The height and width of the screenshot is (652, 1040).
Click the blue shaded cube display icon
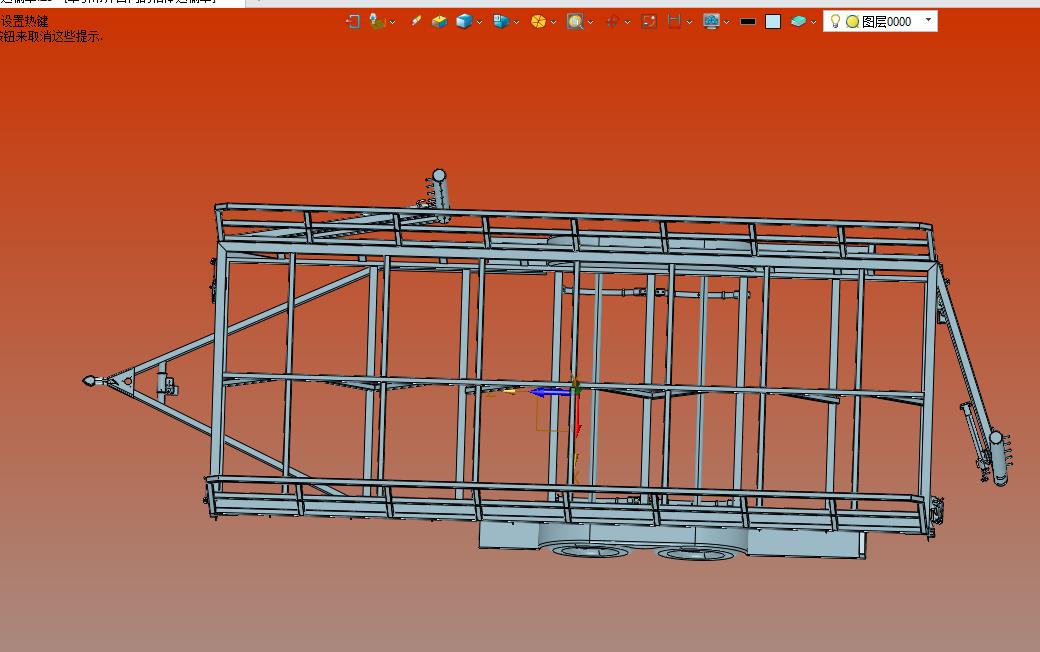click(464, 21)
